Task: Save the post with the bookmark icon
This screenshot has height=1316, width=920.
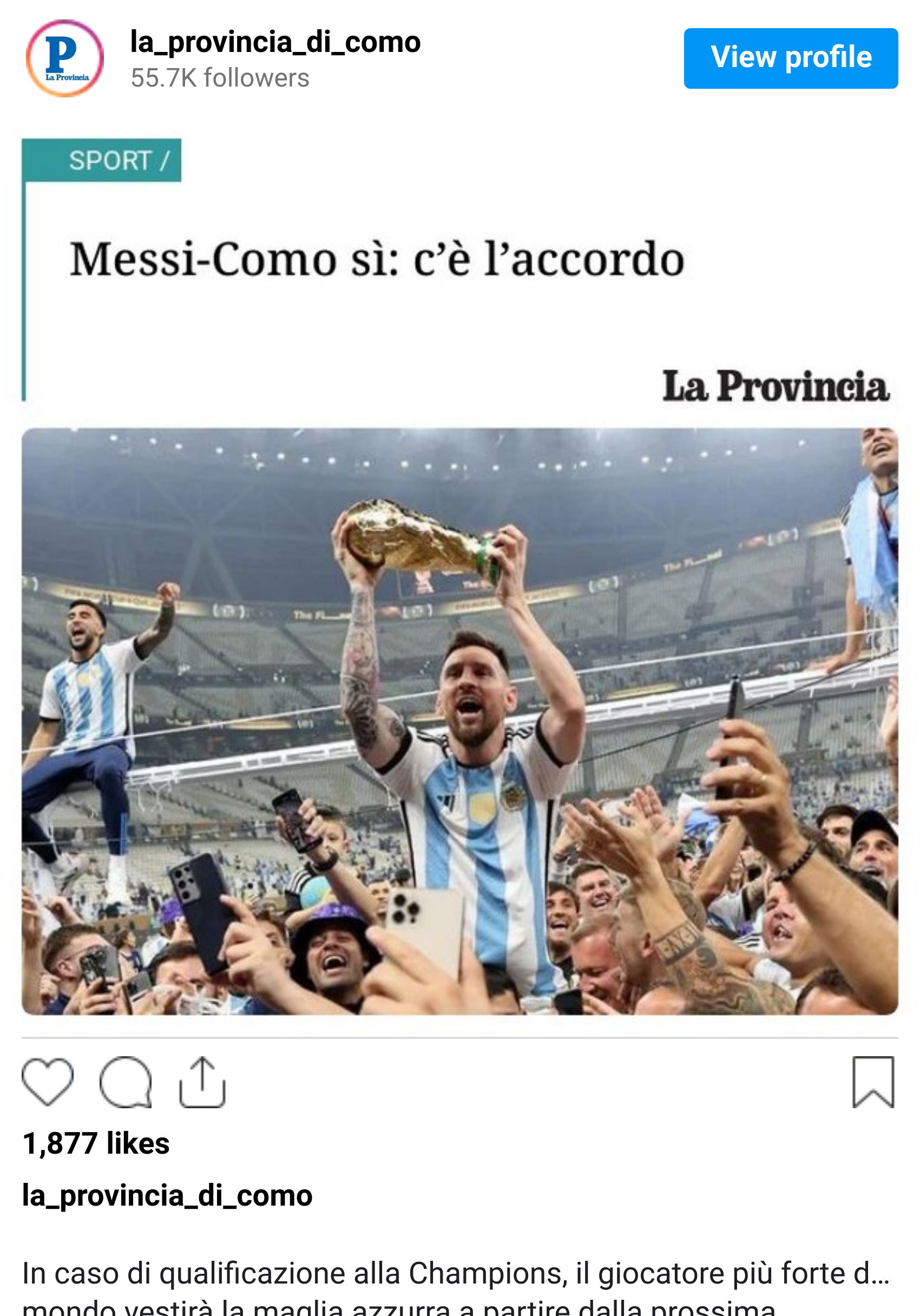Action: [873, 1082]
